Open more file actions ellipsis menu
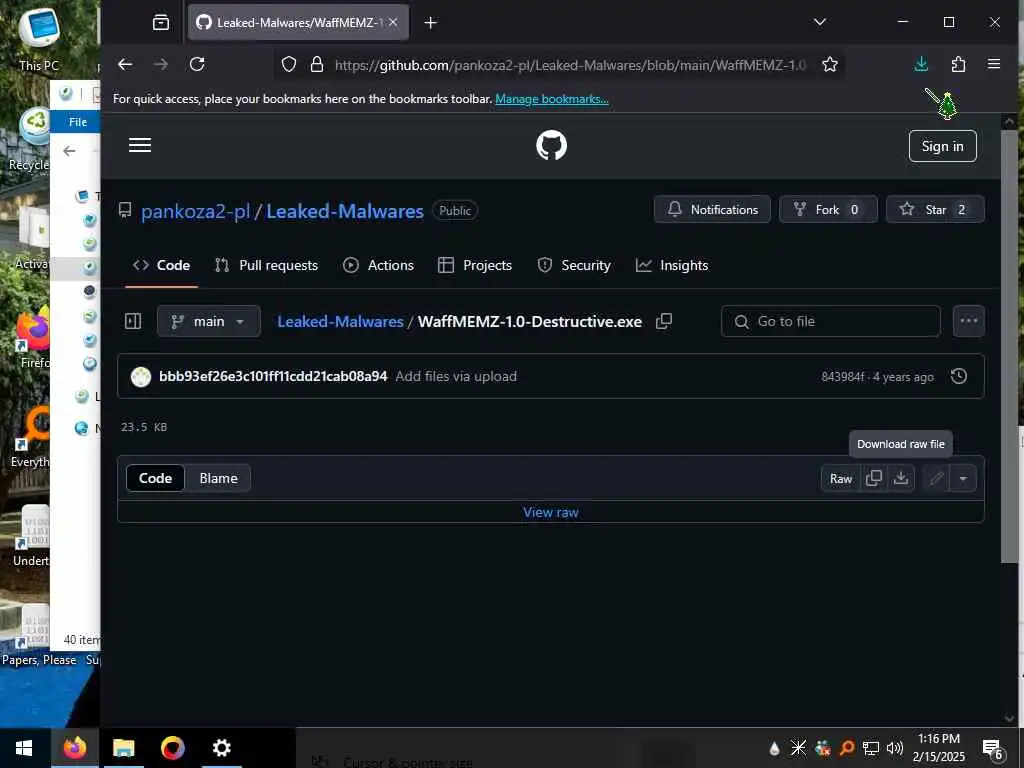 (x=968, y=321)
